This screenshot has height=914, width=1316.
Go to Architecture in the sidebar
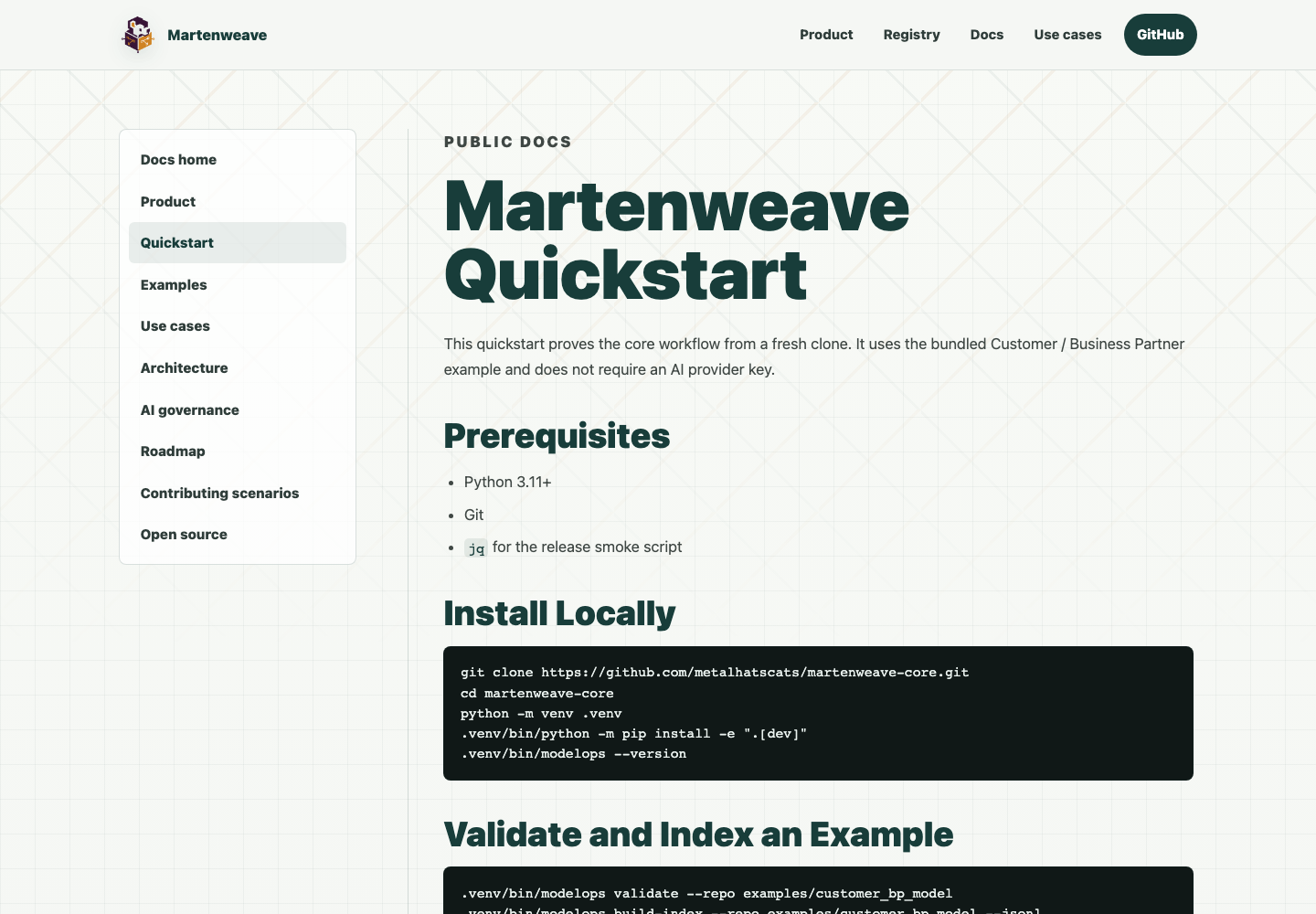tap(238, 368)
